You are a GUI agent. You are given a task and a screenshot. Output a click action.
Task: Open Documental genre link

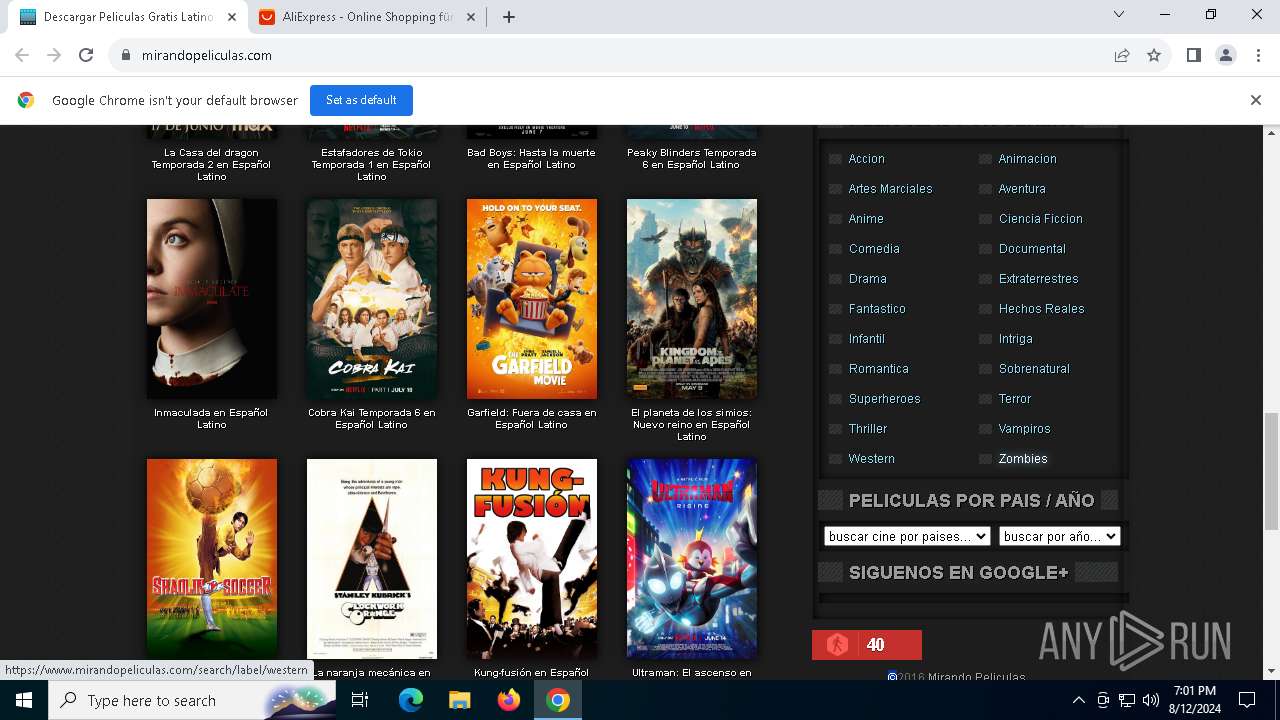tap(1032, 249)
